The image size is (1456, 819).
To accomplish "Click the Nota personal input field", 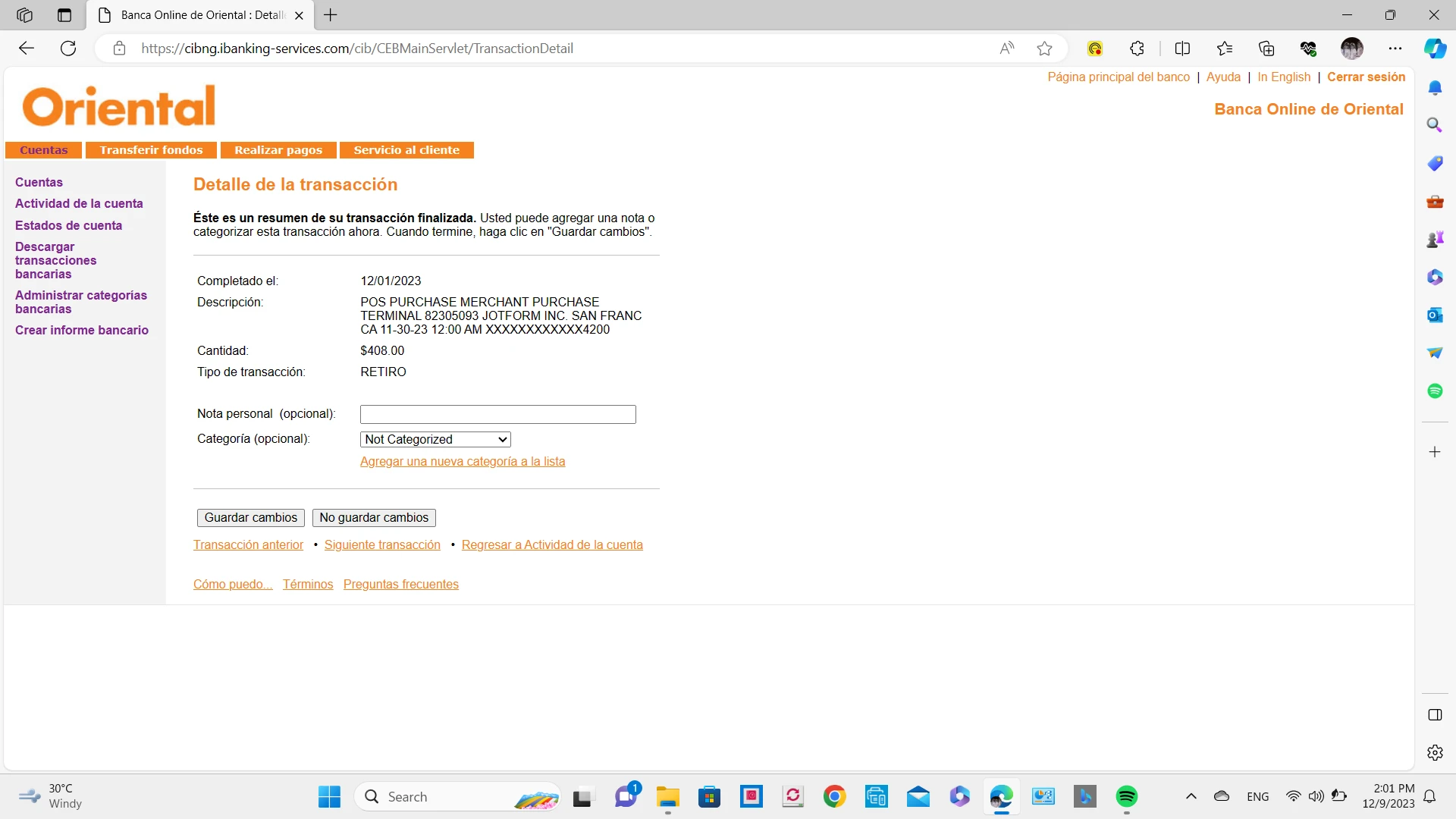I will point(497,414).
